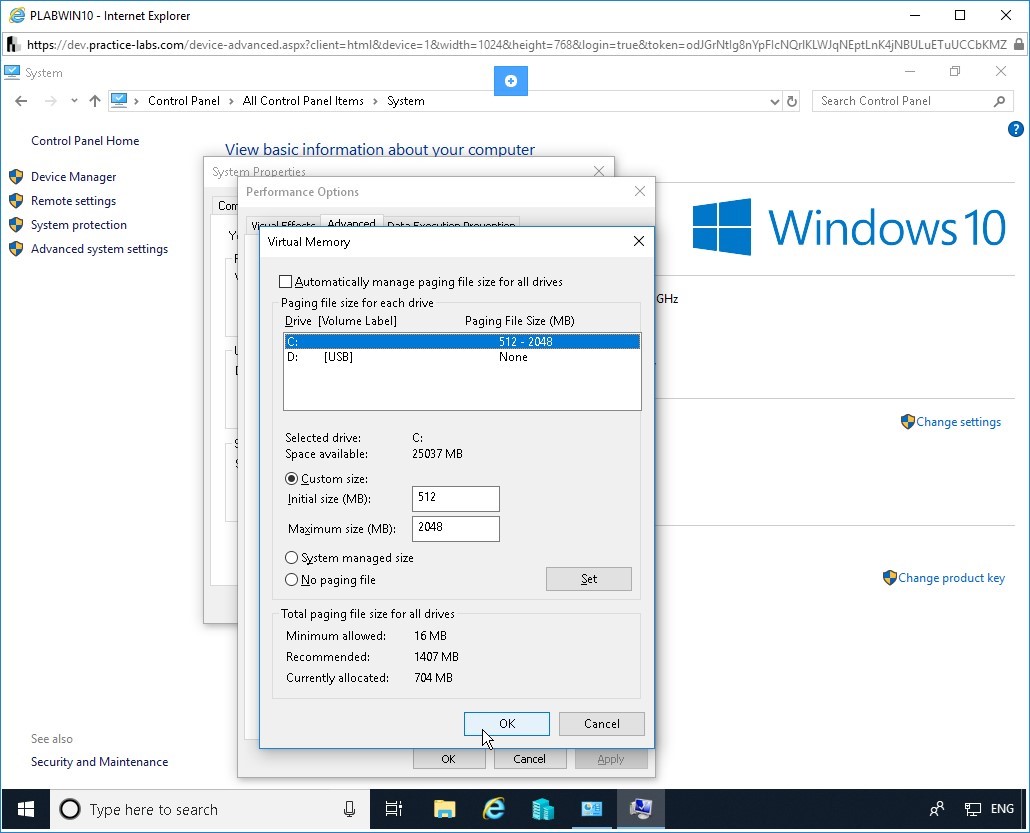Click OK in the Virtual Memory dialog
Image resolution: width=1030 pixels, height=833 pixels.
tap(506, 723)
